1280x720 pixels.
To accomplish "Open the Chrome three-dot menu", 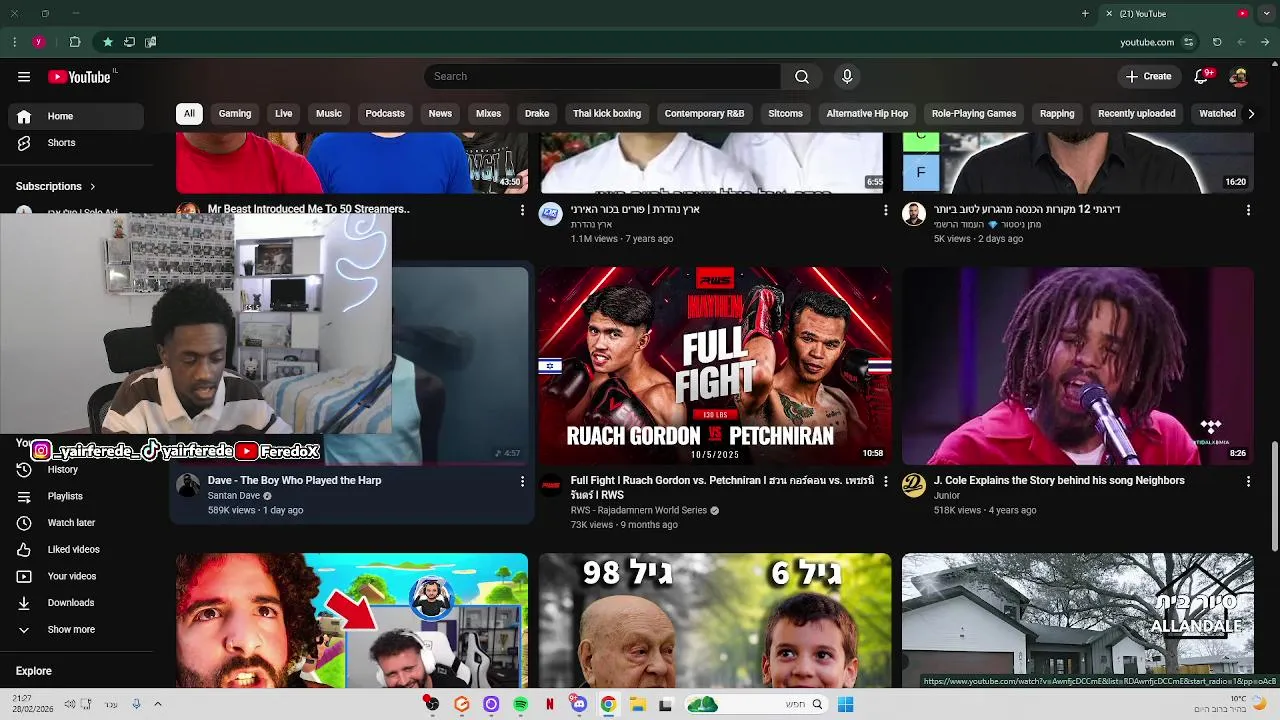I will tap(14, 42).
